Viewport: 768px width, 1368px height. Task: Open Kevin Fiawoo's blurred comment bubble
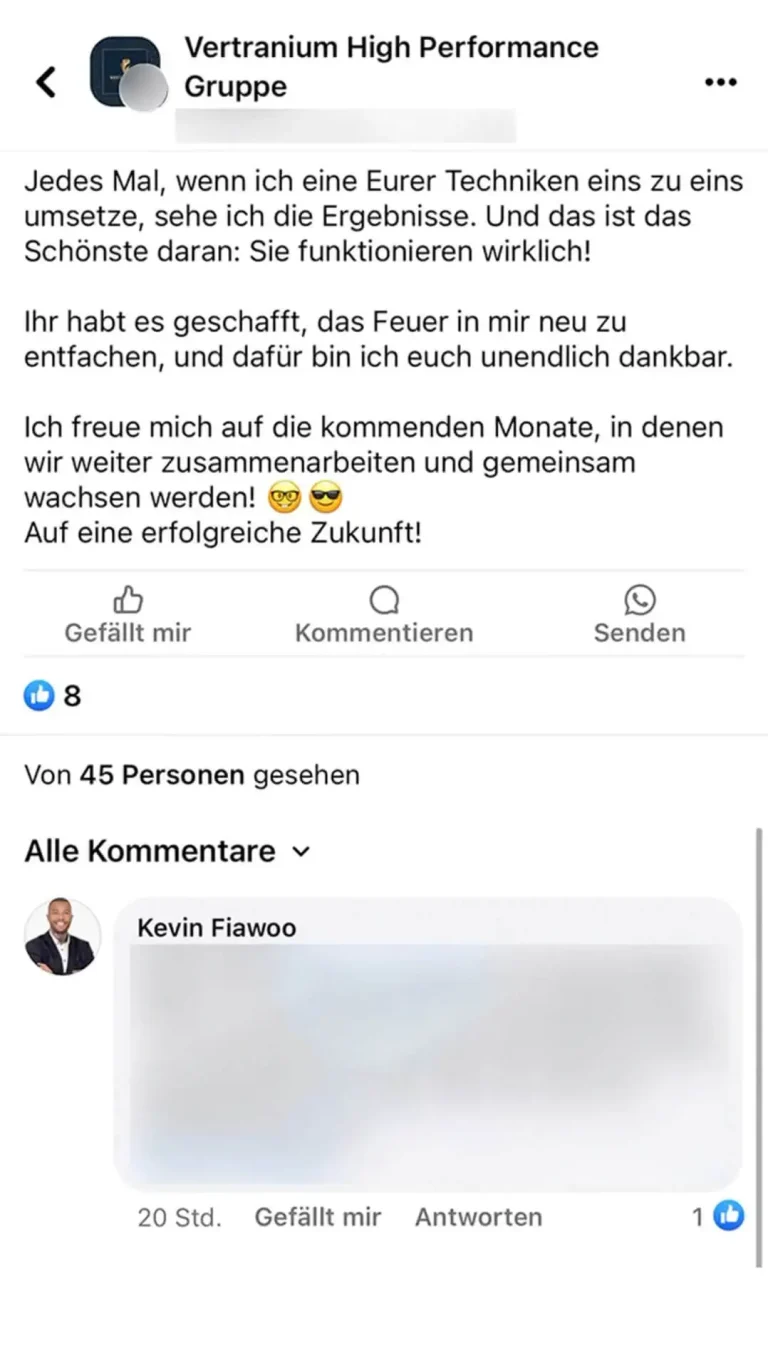(429, 1043)
